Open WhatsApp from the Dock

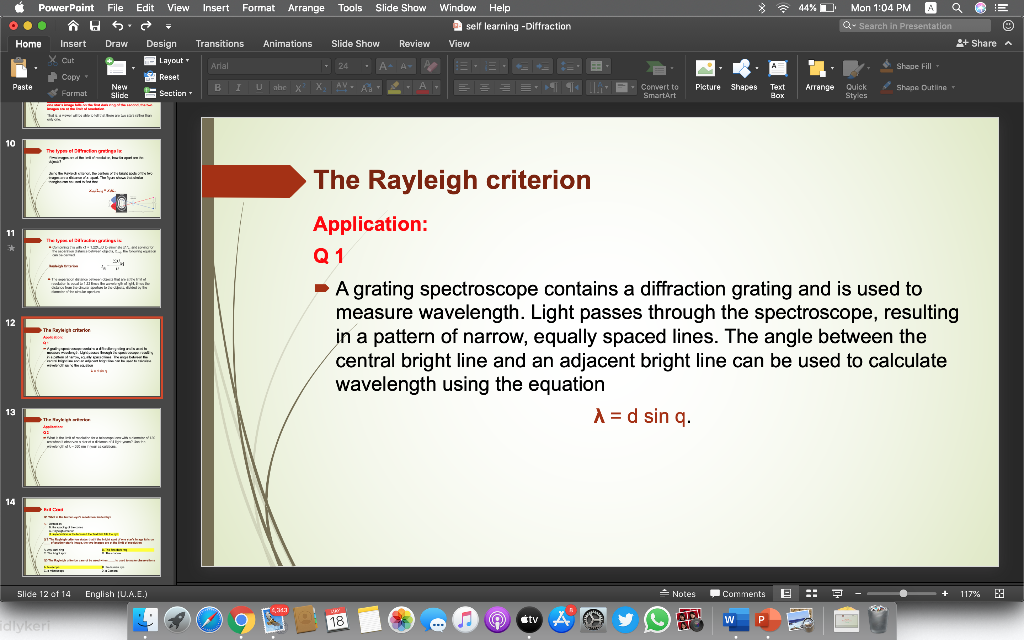coord(656,620)
